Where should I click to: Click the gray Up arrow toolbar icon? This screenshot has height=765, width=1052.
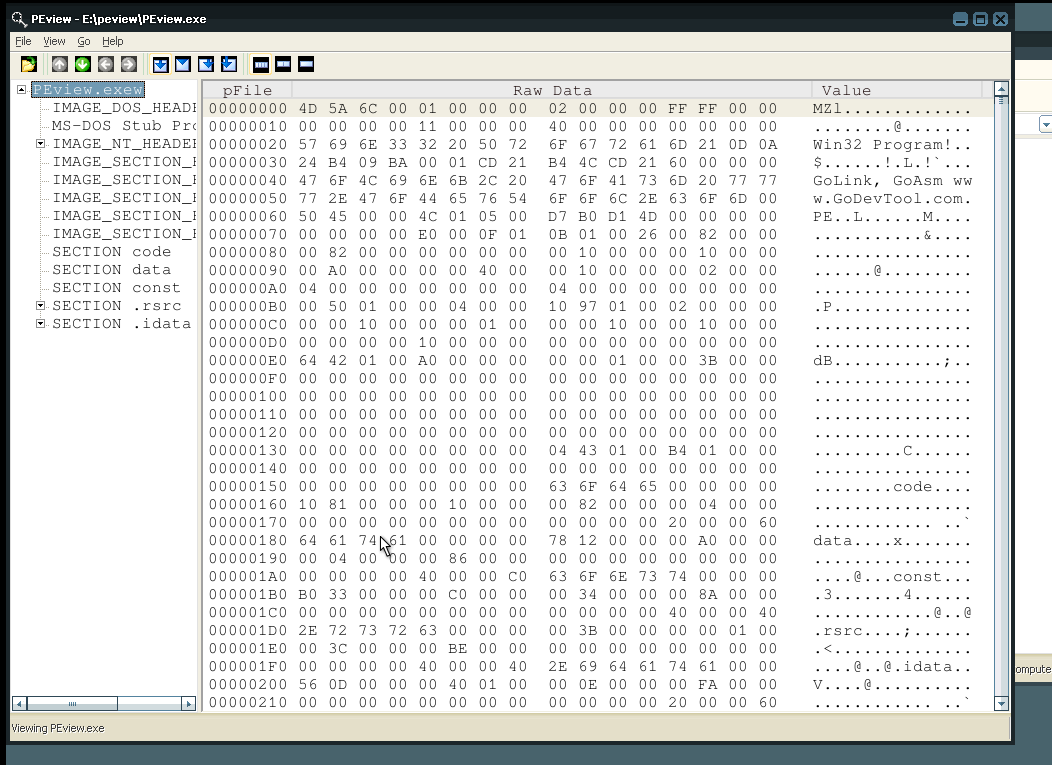point(60,64)
